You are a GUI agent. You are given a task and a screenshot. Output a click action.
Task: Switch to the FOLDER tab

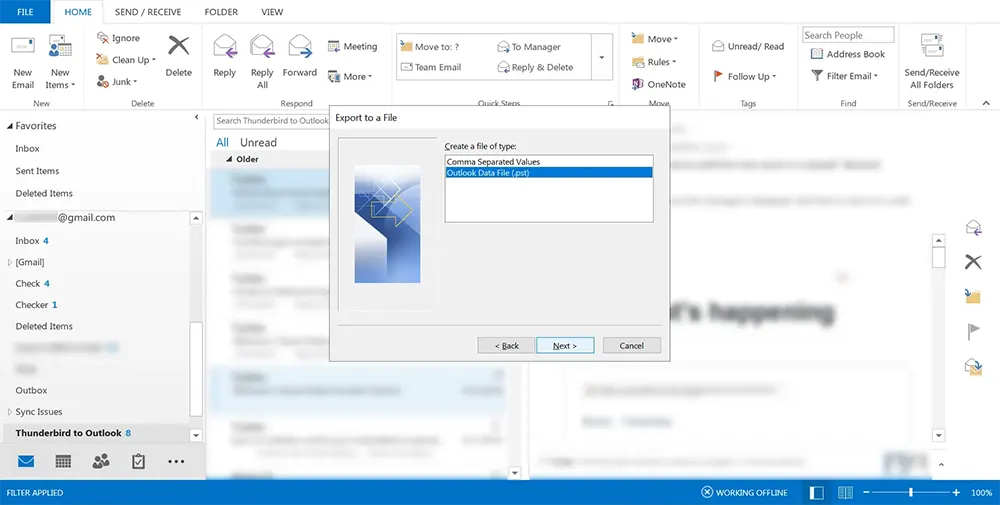pyautogui.click(x=221, y=11)
